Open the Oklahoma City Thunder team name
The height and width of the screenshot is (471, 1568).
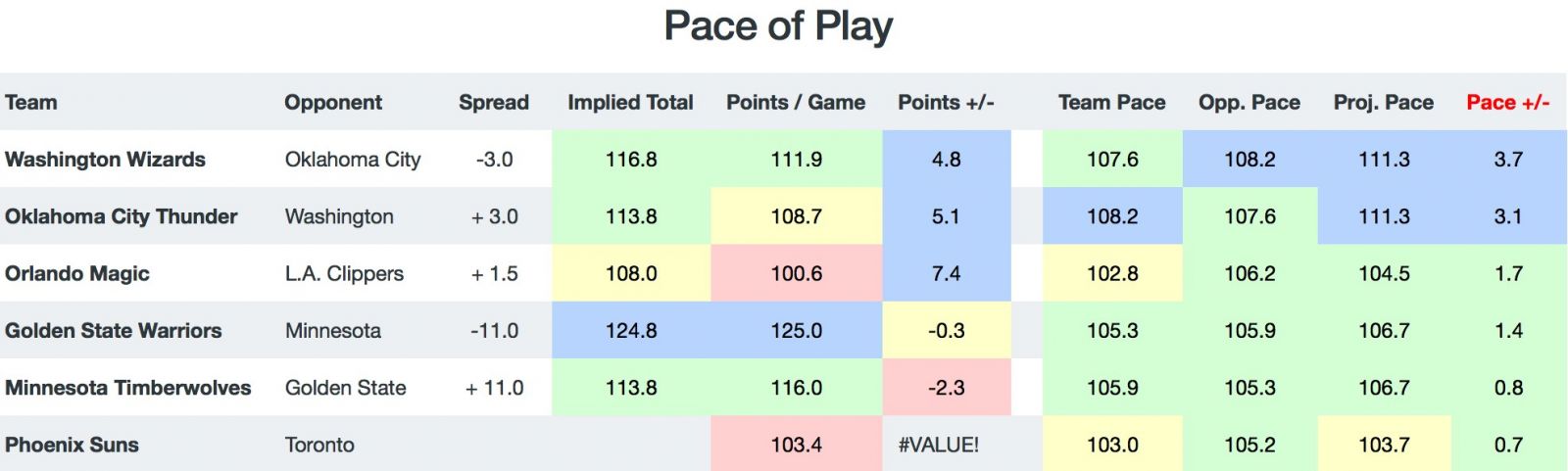coord(122,216)
